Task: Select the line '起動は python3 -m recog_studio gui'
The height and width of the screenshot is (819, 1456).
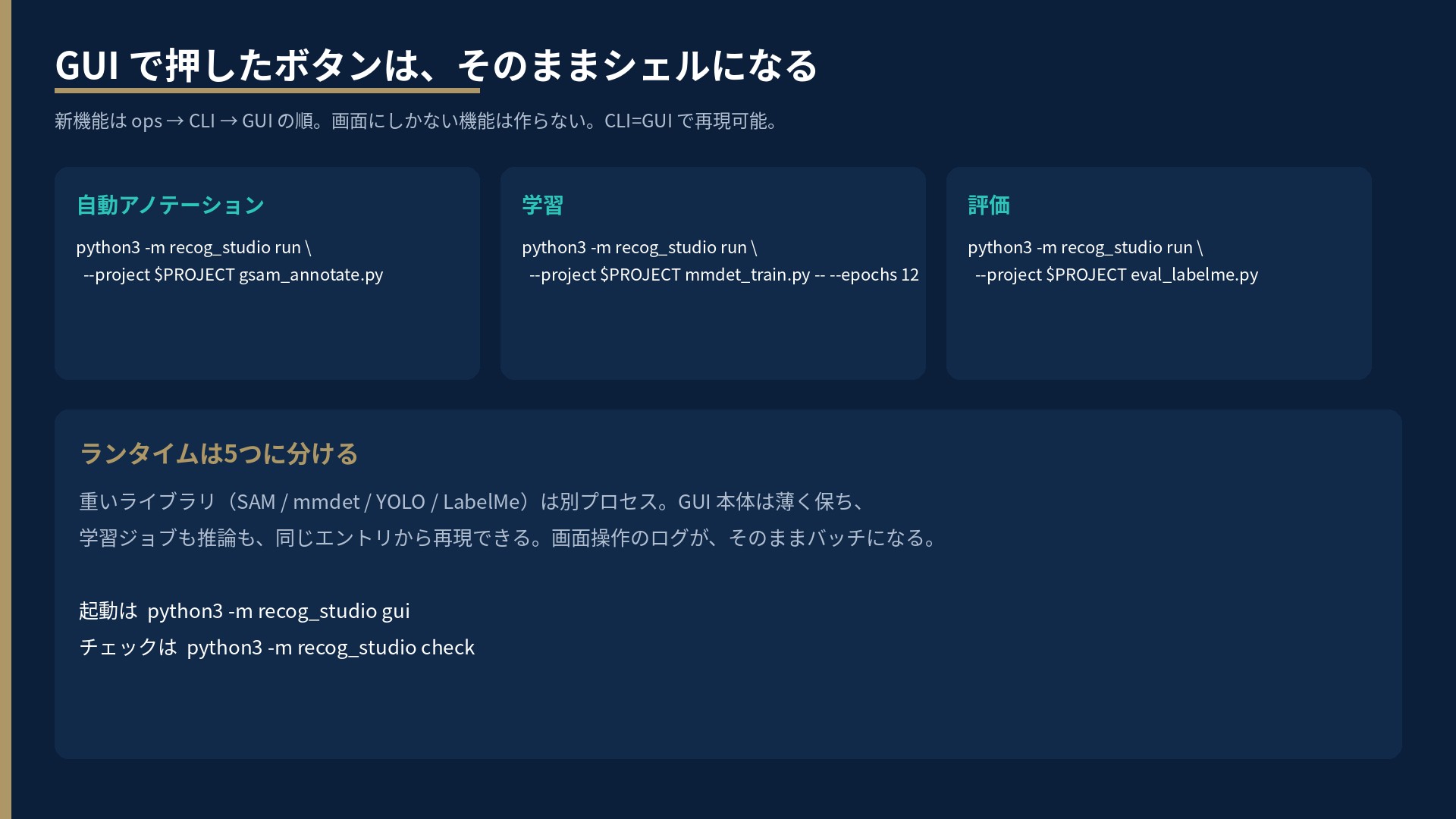Action: click(244, 611)
